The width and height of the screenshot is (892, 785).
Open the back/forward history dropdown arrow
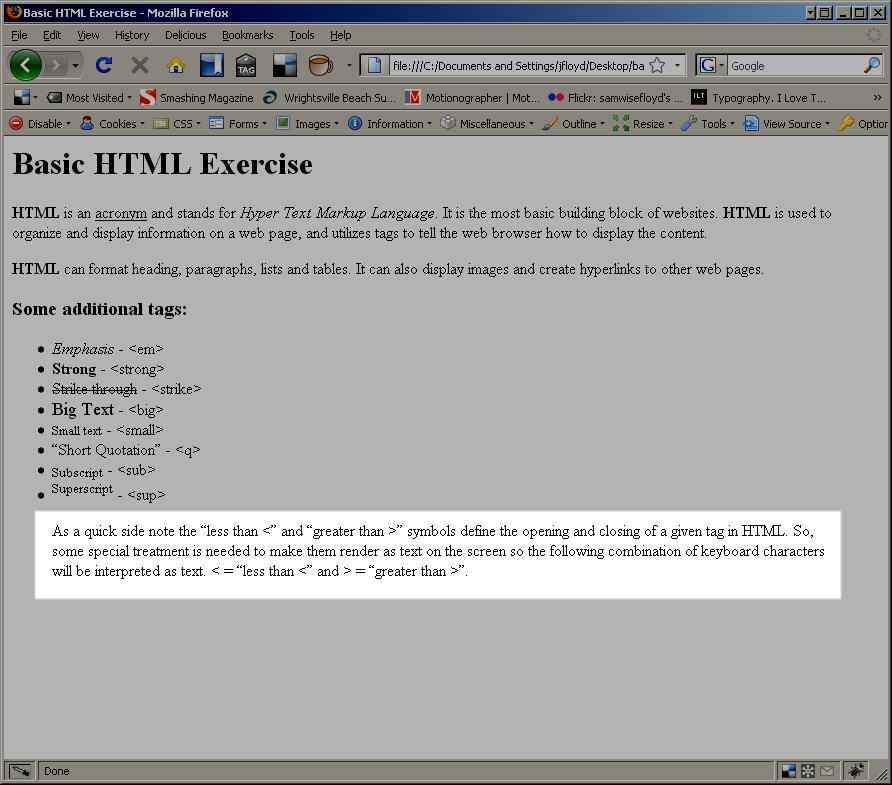75,66
